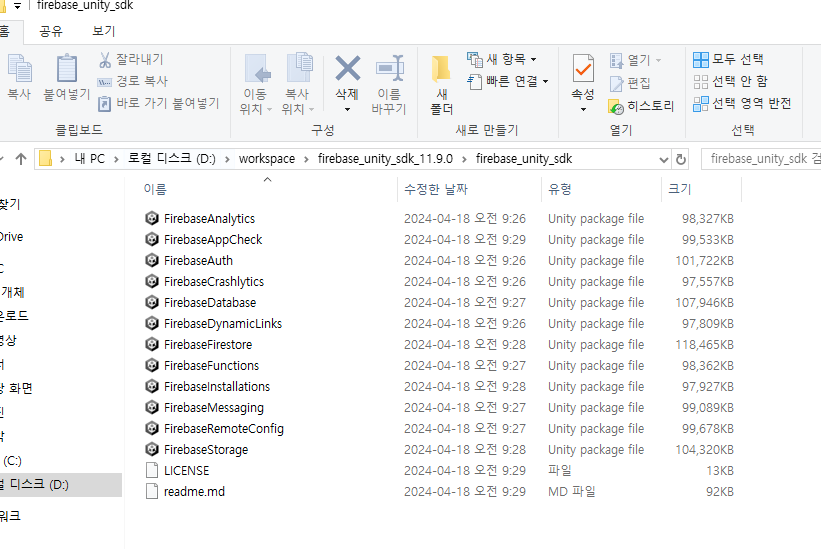Select the FirebaseDatabase file name
821x549 pixels.
click(x=209, y=302)
